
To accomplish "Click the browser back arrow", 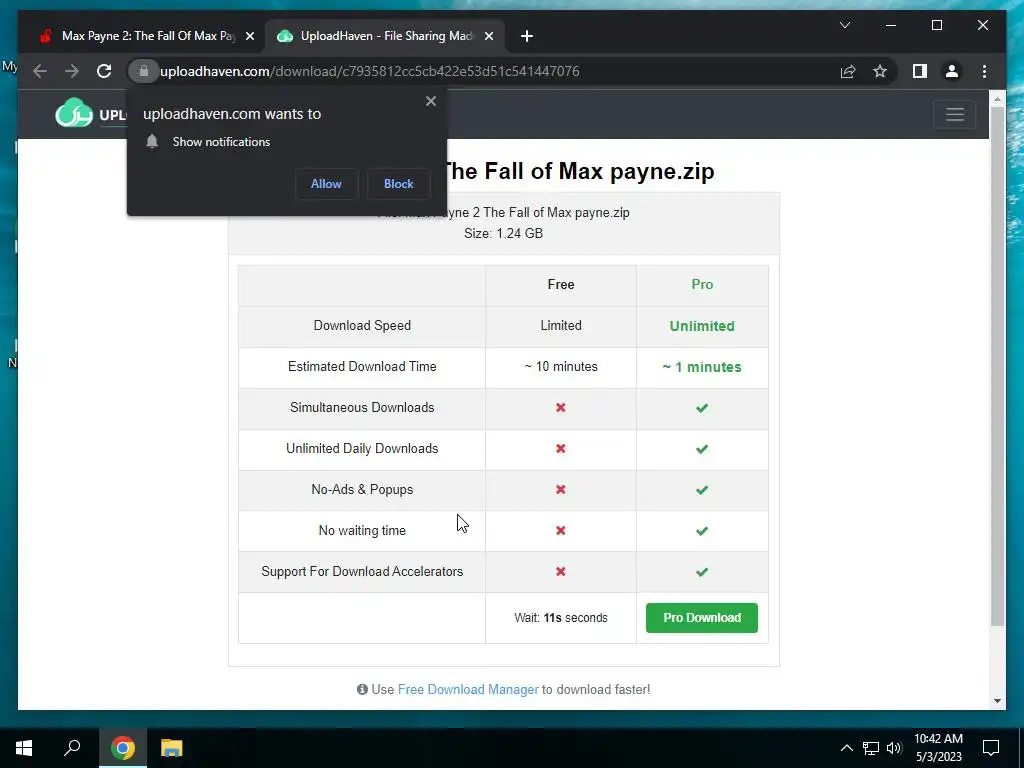I will tap(40, 71).
